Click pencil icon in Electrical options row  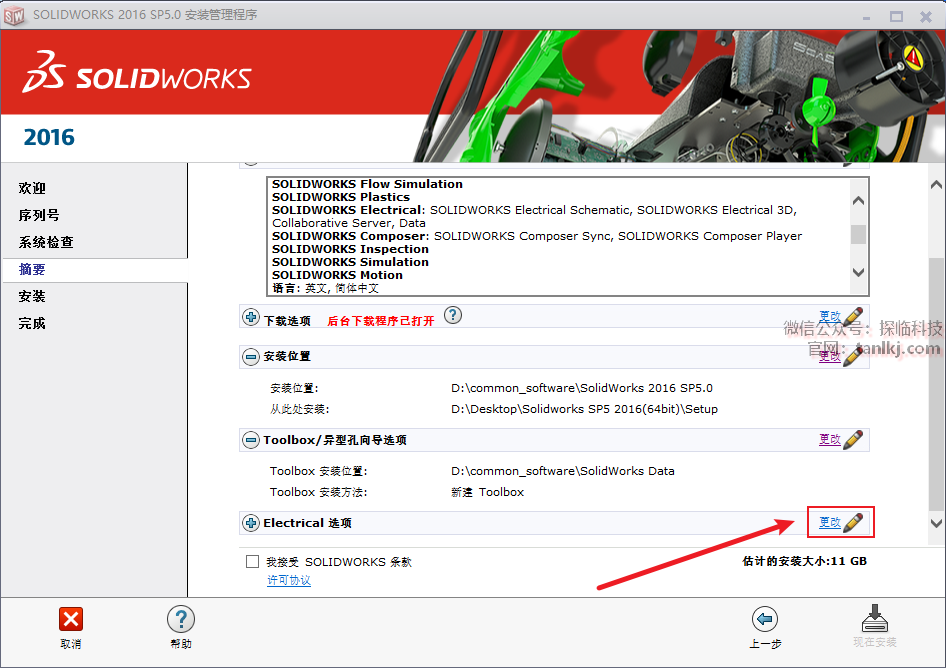click(853, 522)
